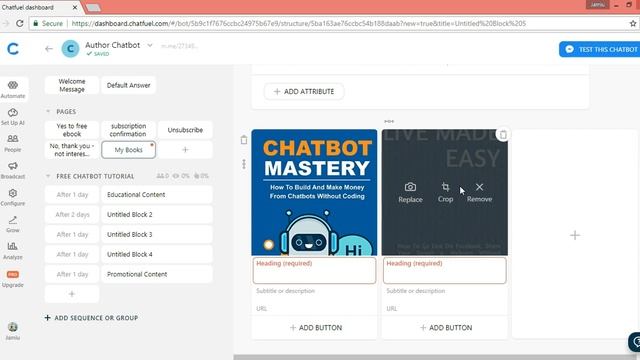
Task: Expand the Author Chatbot dropdown arrow
Action: pos(150,45)
